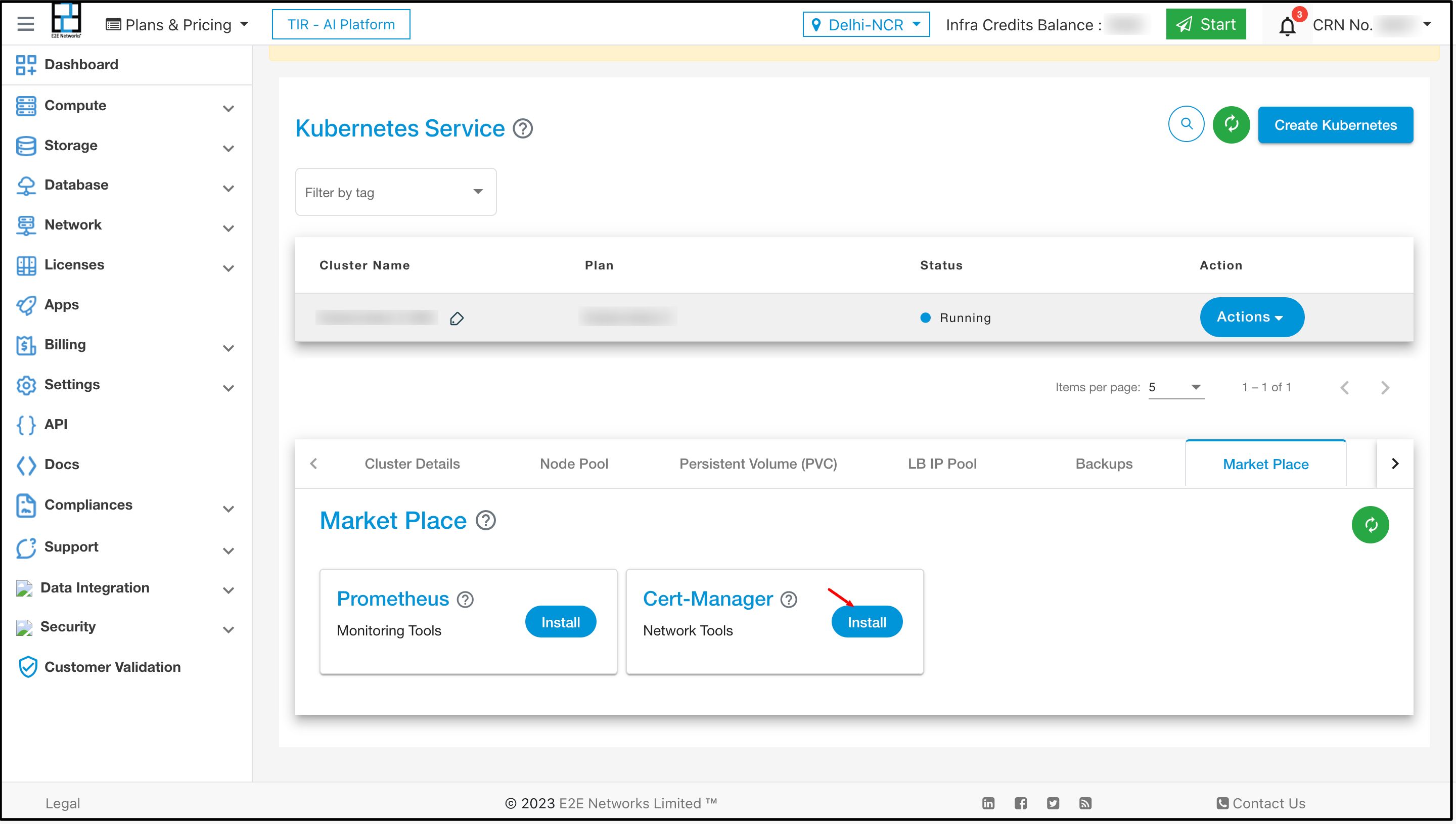
Task: Click the cluster tag edit icon
Action: (x=457, y=318)
